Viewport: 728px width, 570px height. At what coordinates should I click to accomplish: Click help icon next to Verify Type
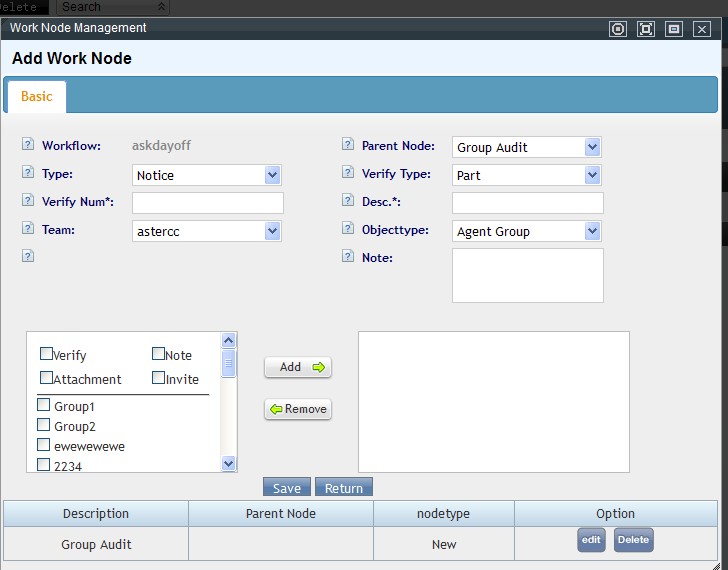[x=348, y=174]
